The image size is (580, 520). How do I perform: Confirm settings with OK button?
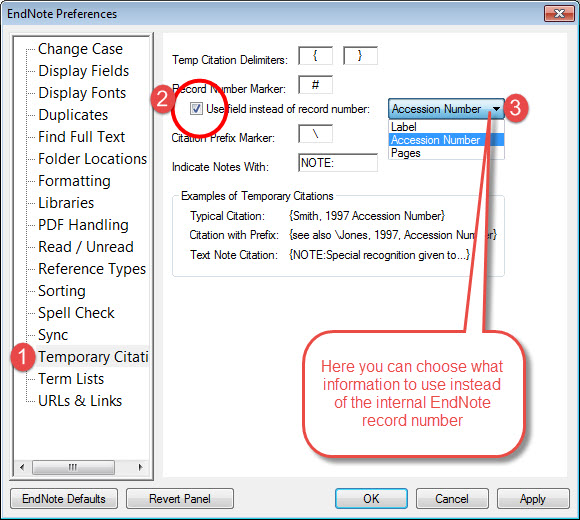[371, 499]
